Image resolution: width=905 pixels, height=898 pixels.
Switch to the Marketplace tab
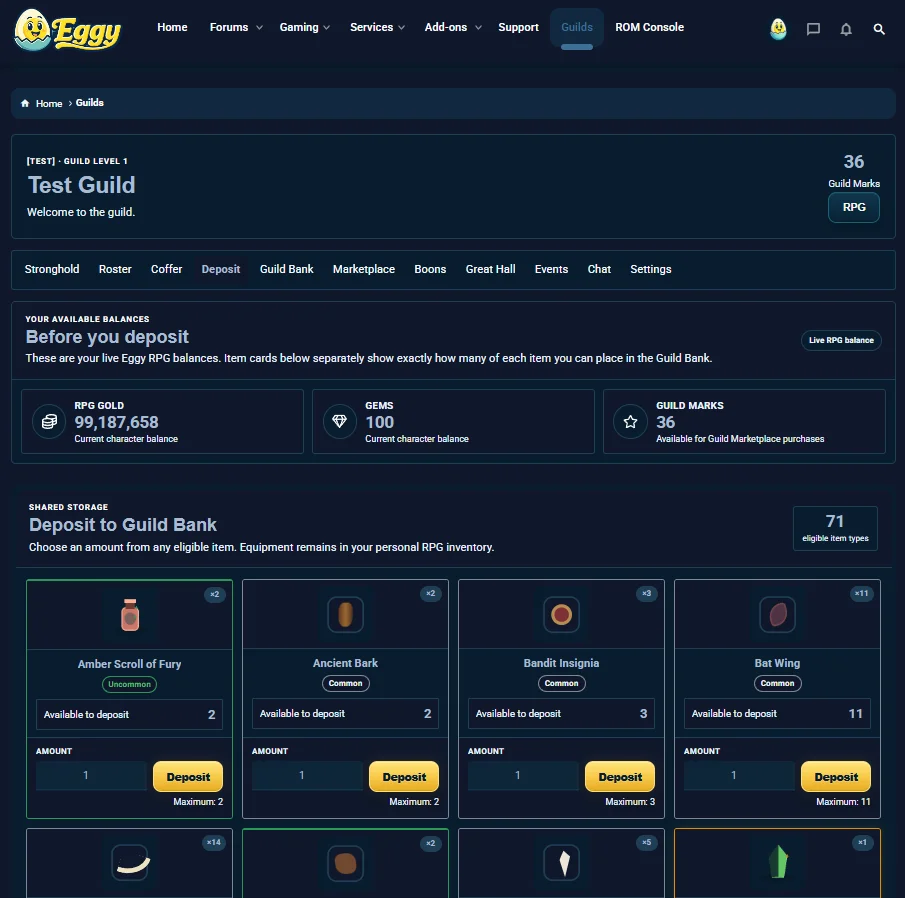click(x=364, y=269)
